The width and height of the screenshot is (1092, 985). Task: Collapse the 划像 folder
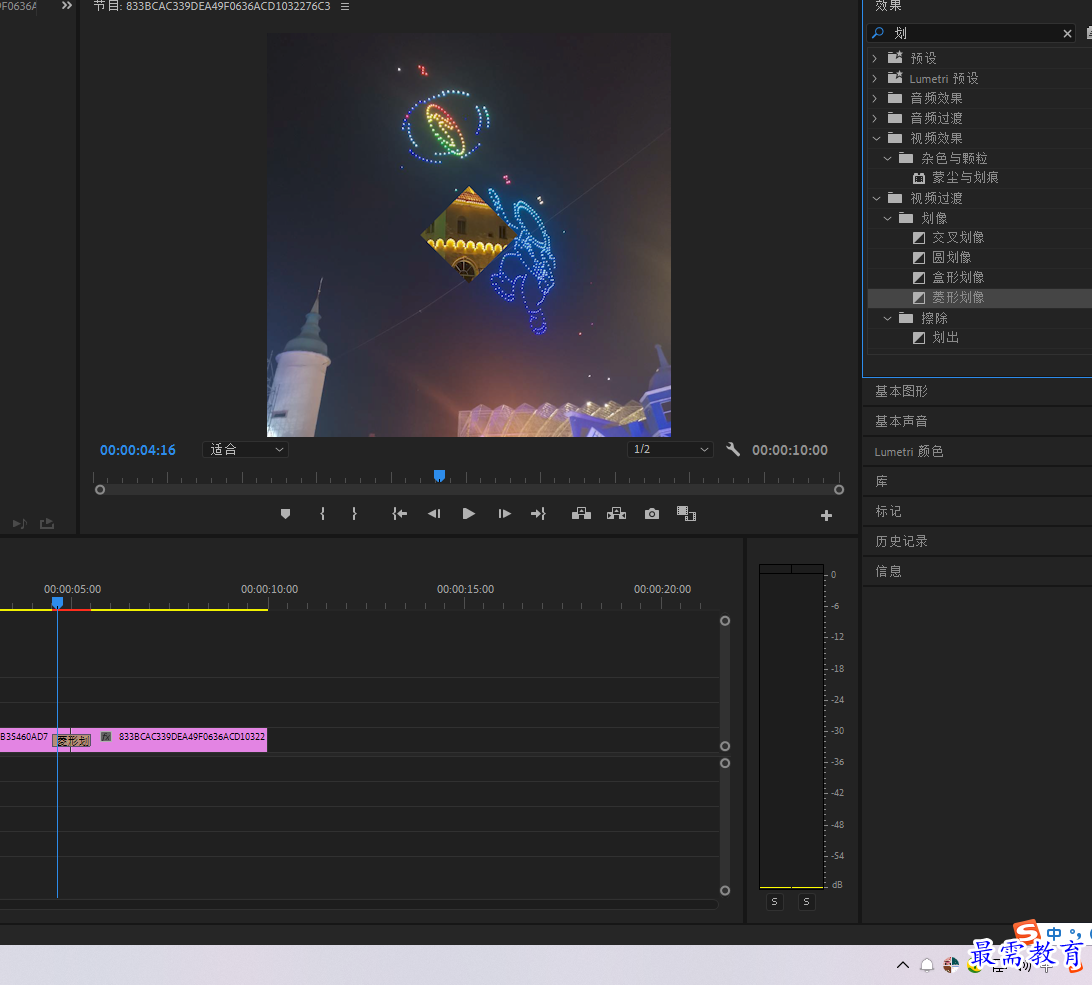click(x=887, y=219)
